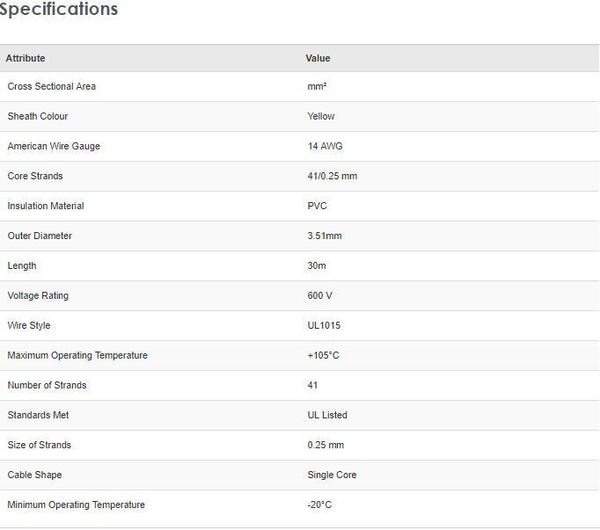Select the American Wire Gauge label

coord(54,146)
